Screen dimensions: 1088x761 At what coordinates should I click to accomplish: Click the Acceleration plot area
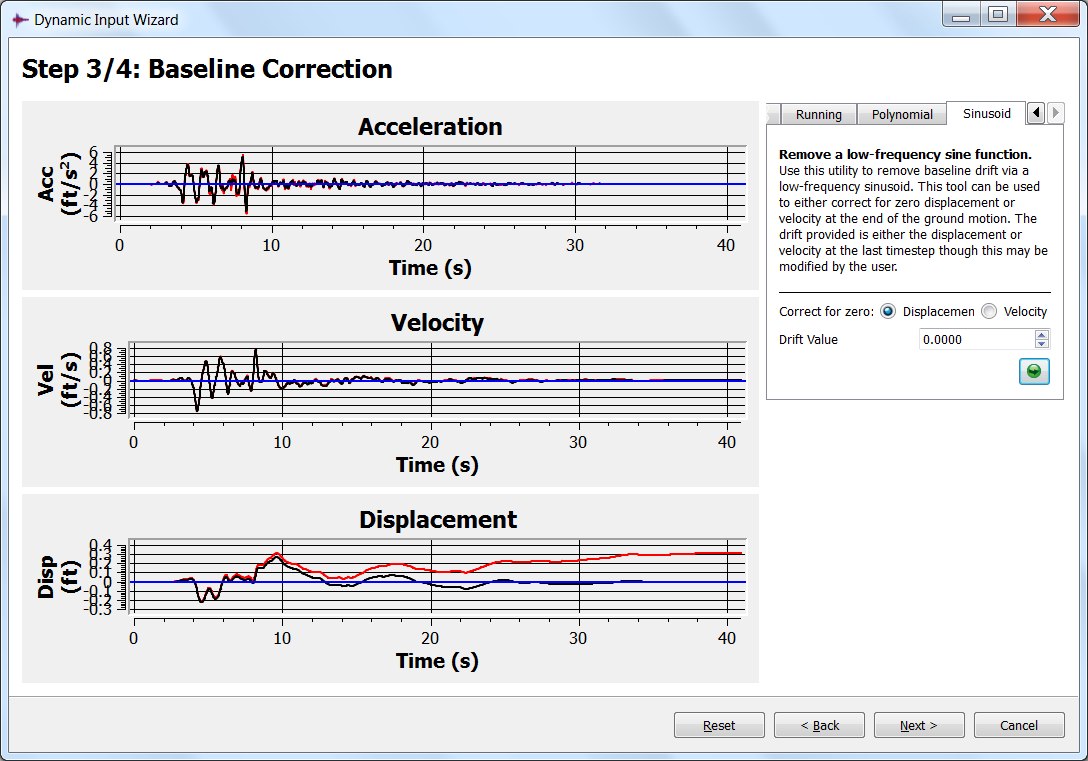tap(430, 183)
